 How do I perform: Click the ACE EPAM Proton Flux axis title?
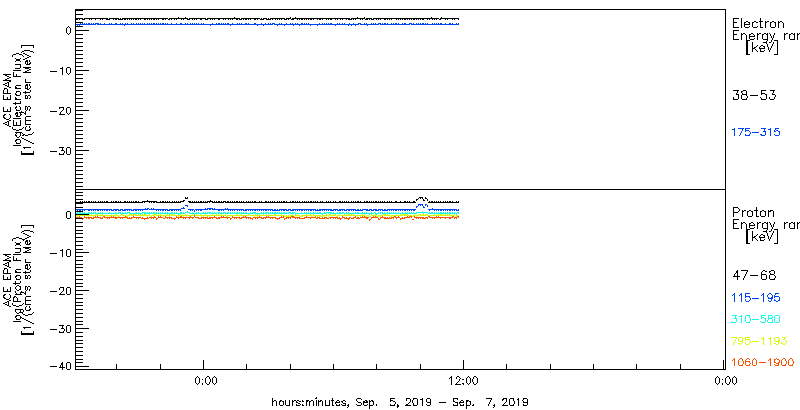19,278
